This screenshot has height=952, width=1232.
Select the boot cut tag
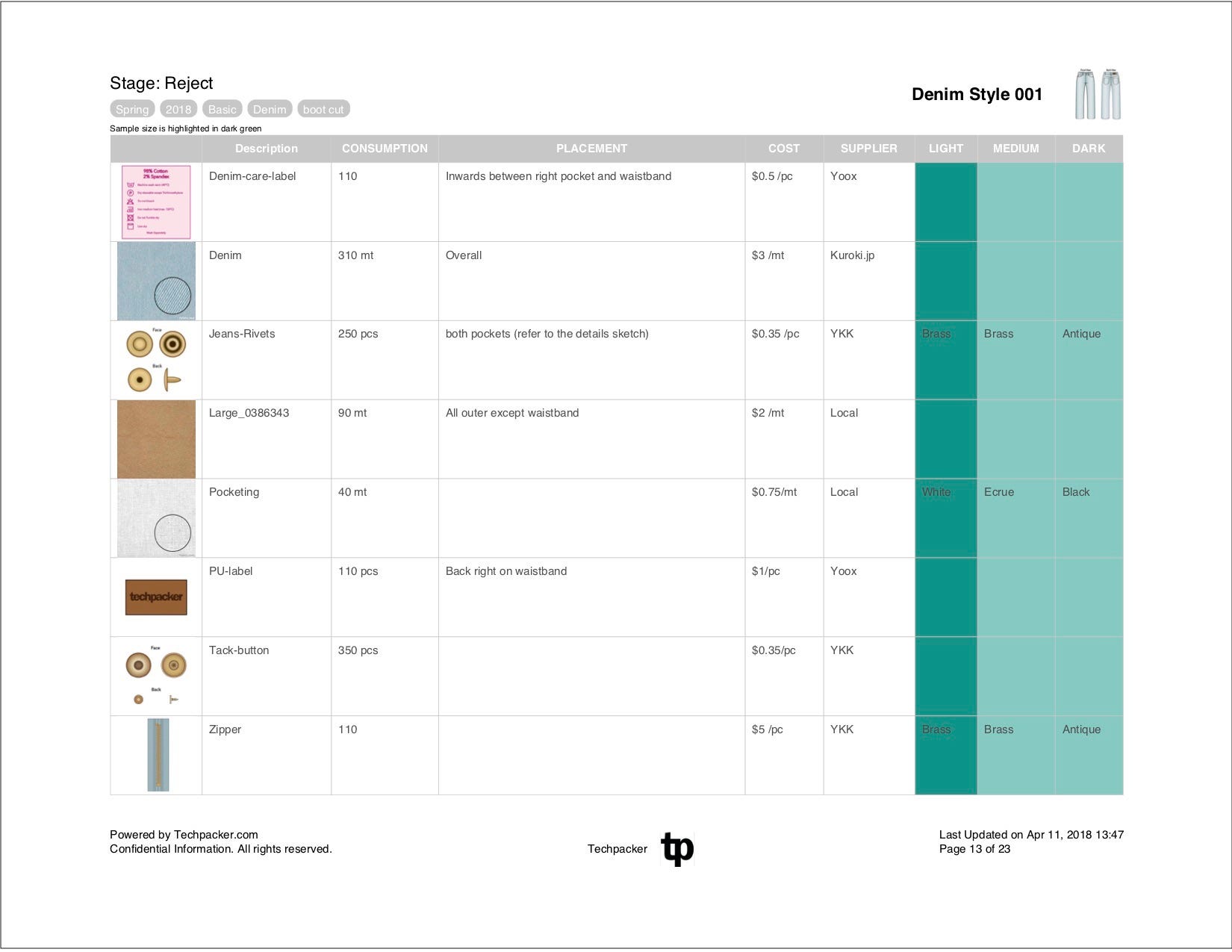coord(323,109)
